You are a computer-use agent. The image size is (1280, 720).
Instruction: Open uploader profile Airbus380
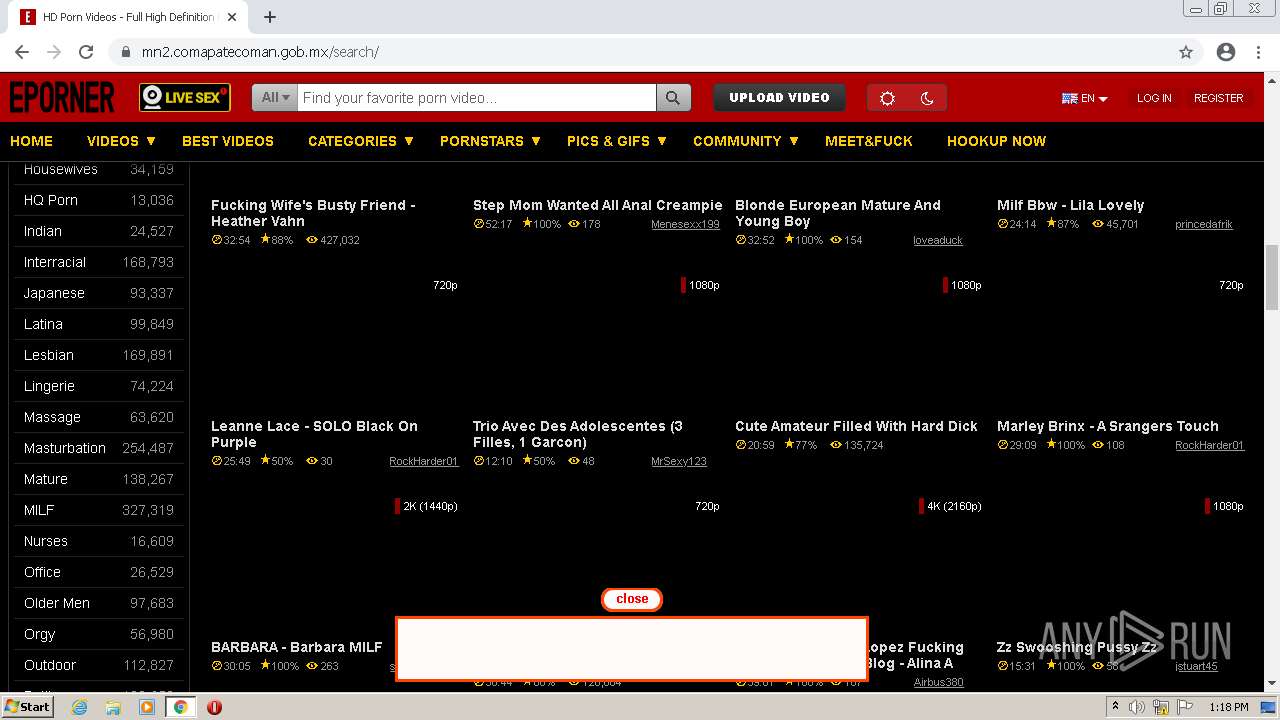[x=939, y=682]
